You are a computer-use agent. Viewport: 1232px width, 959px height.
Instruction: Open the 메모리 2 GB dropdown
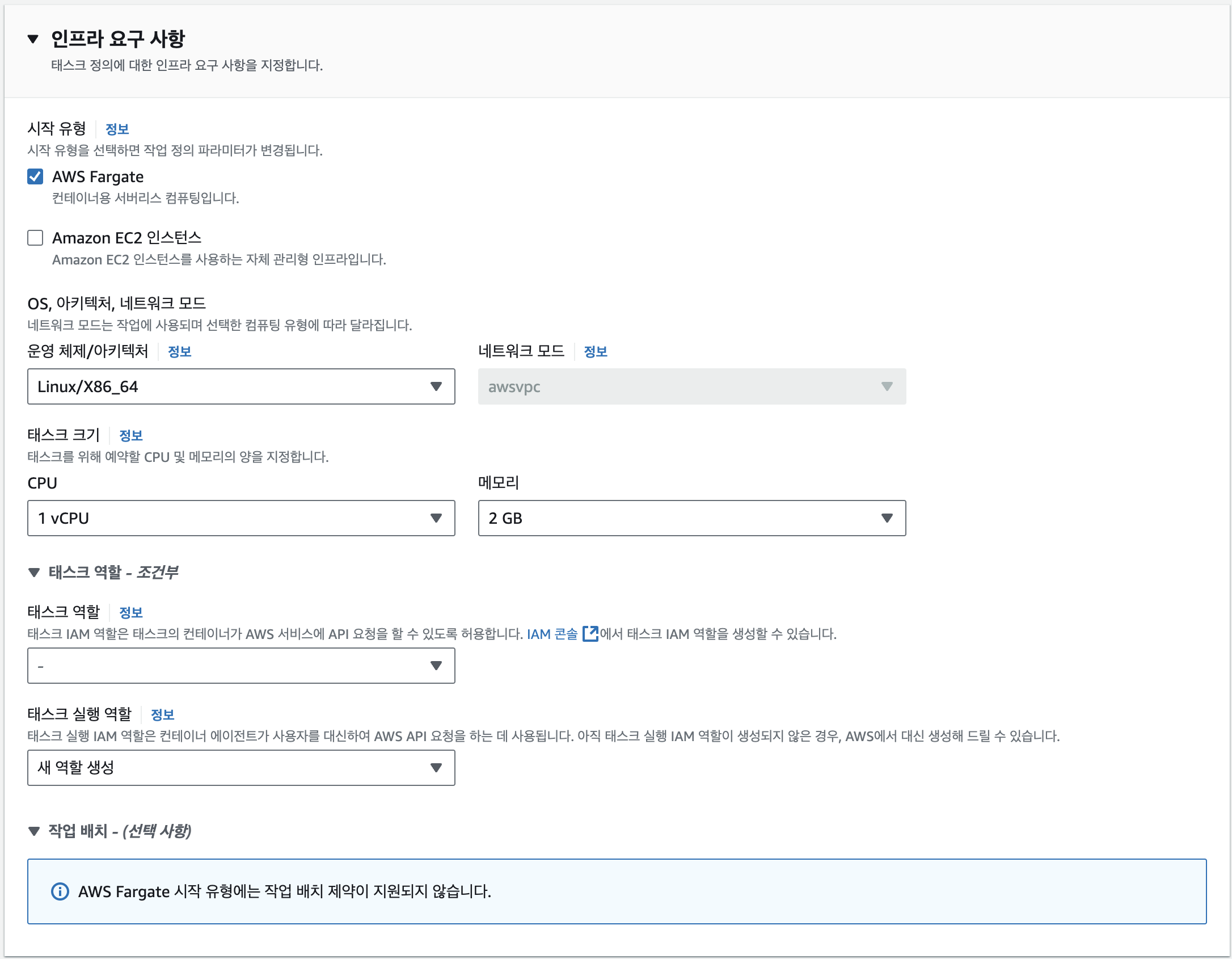(691, 518)
